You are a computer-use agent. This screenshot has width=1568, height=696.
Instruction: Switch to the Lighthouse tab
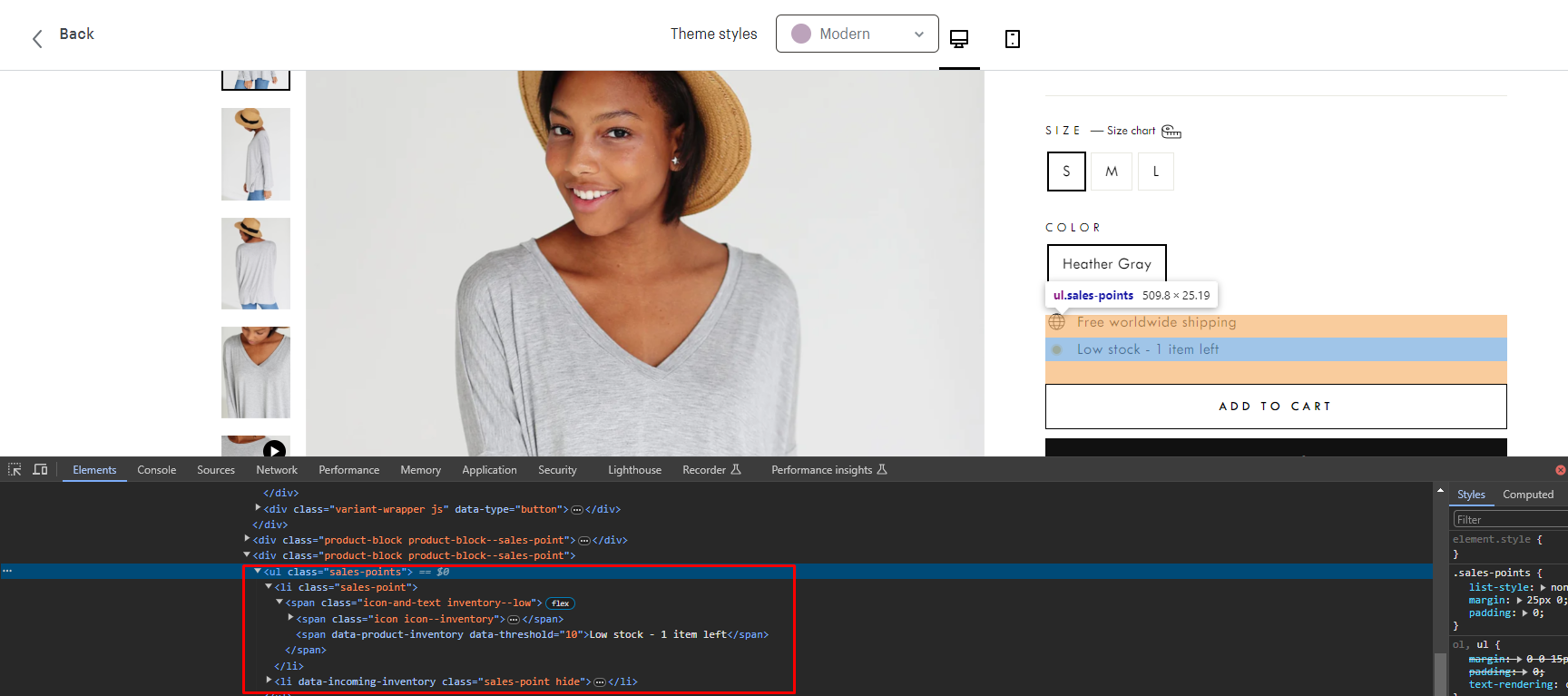(x=634, y=470)
